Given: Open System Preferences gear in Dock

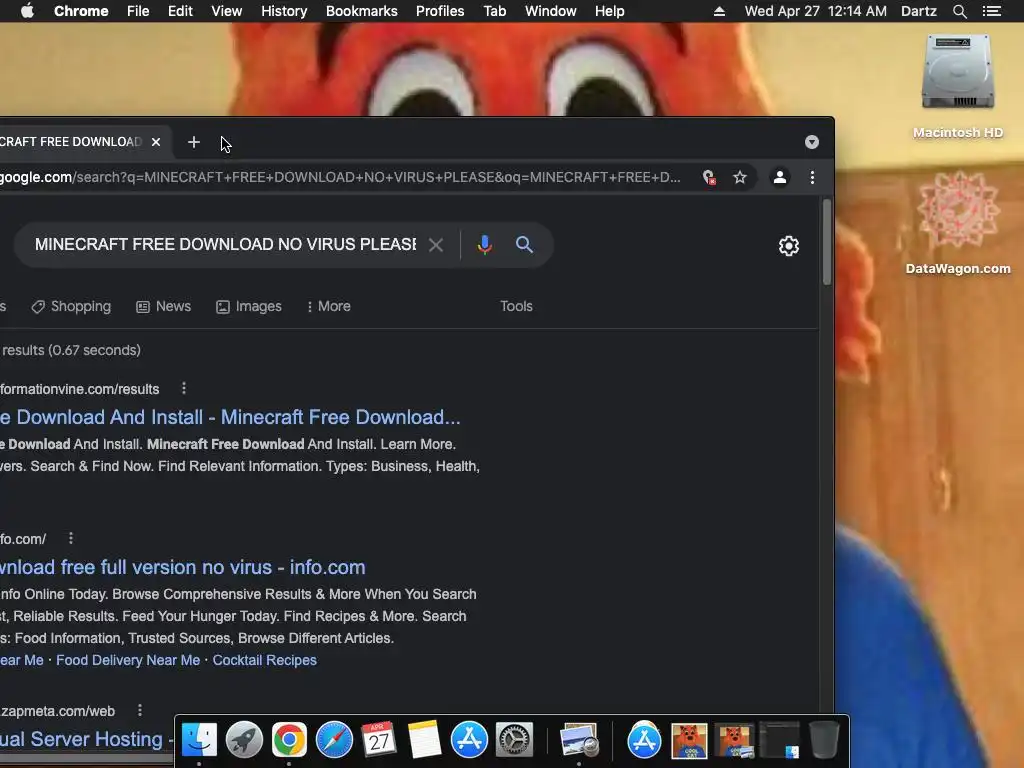Looking at the screenshot, I should (x=514, y=740).
